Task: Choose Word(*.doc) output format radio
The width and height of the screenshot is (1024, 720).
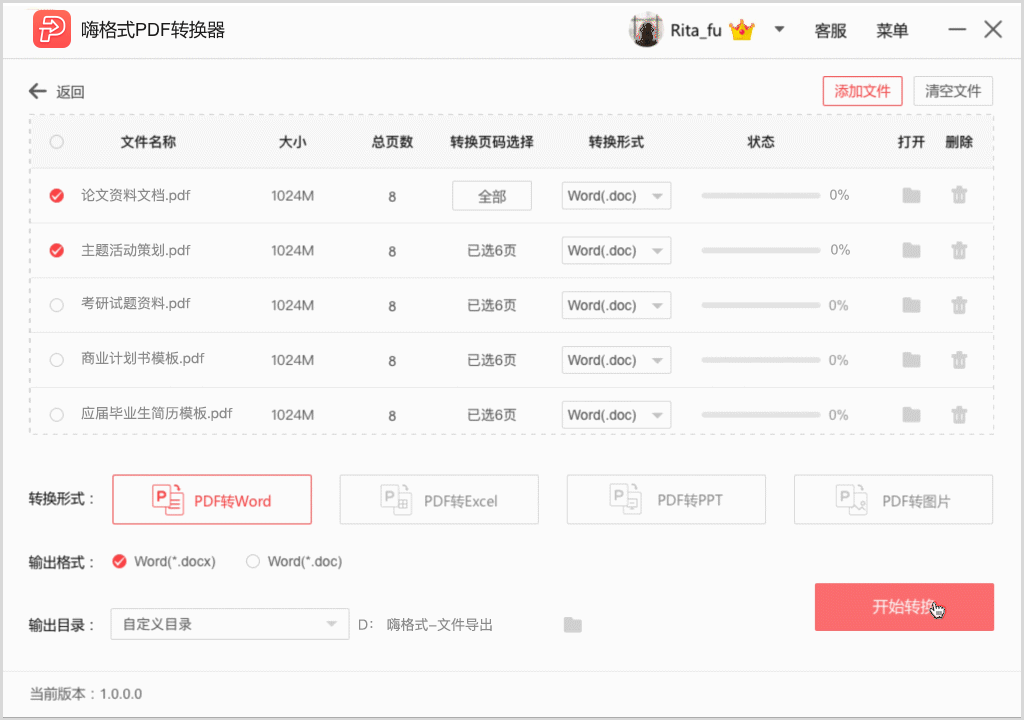Action: (x=253, y=561)
